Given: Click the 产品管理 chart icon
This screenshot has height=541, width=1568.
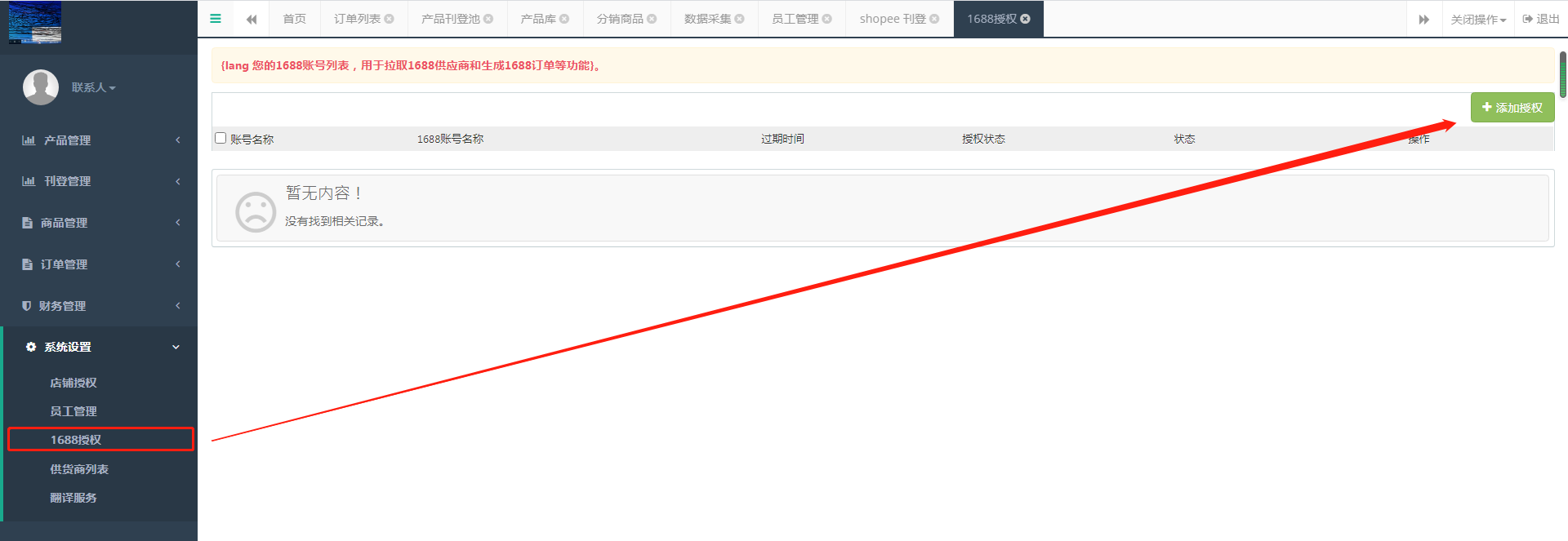Looking at the screenshot, I should [x=29, y=140].
